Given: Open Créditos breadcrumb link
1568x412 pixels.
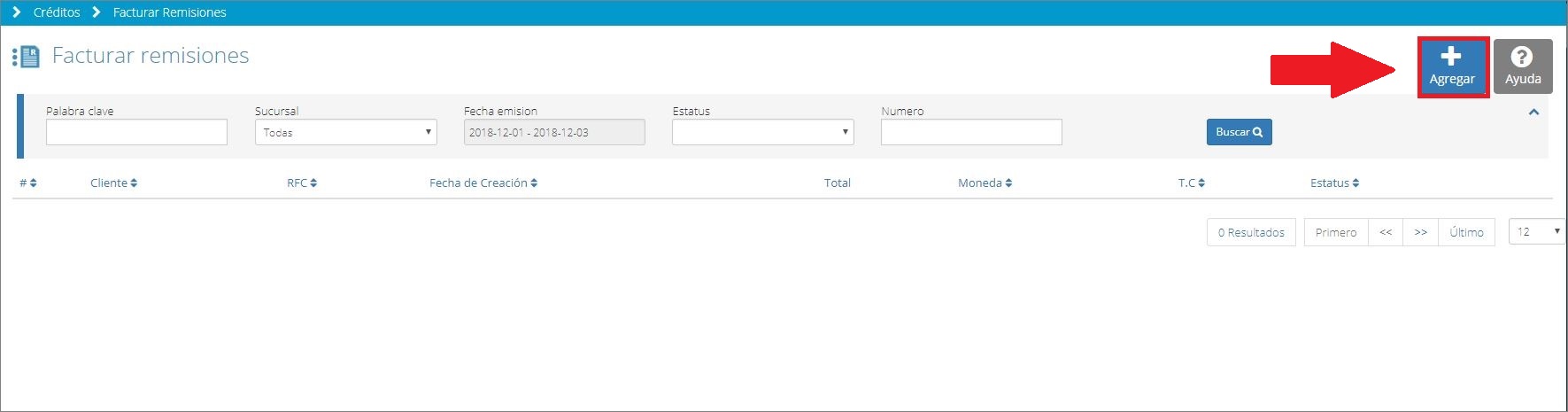Looking at the screenshot, I should (x=57, y=12).
